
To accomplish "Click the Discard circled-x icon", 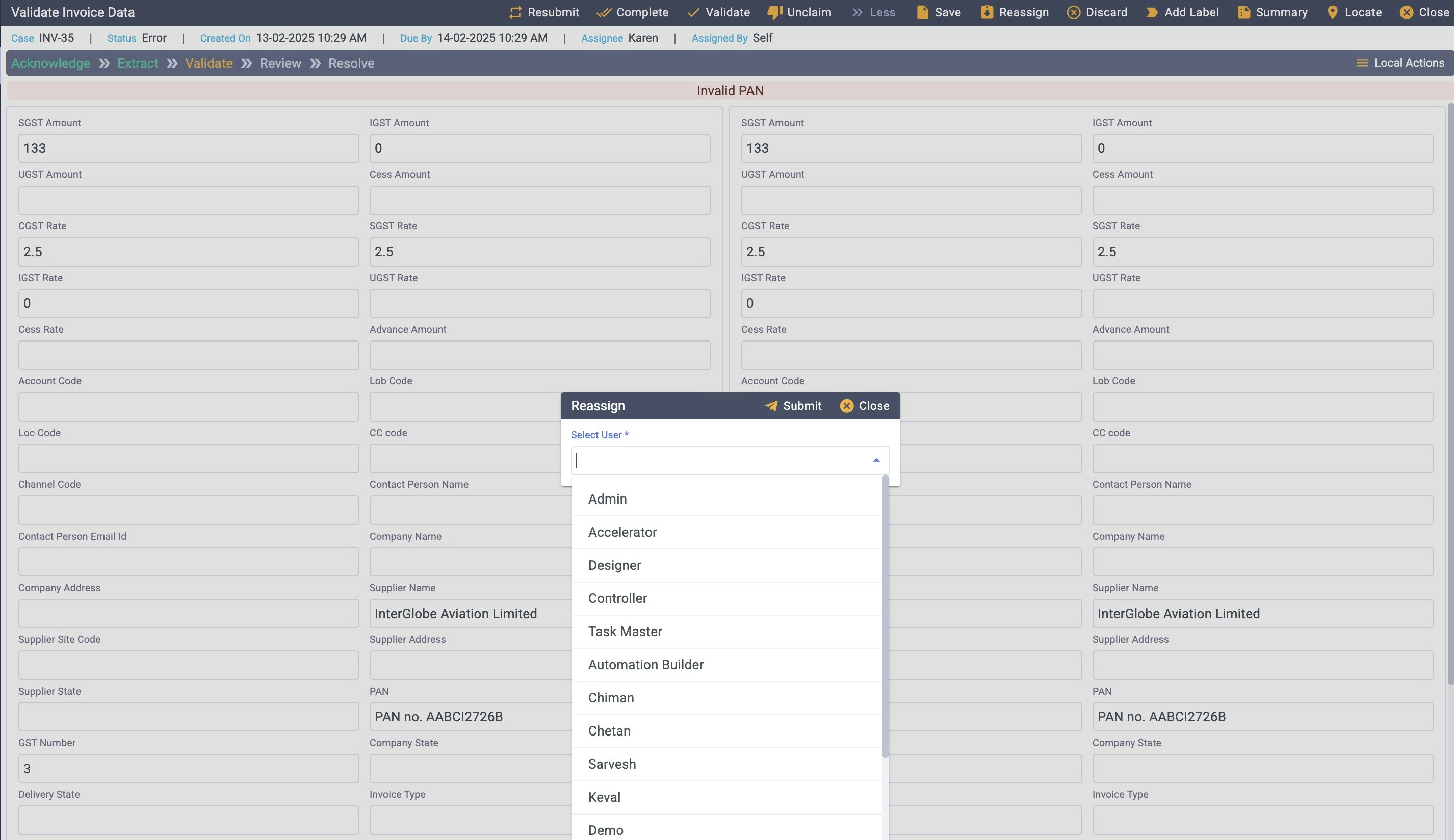I will [x=1073, y=12].
